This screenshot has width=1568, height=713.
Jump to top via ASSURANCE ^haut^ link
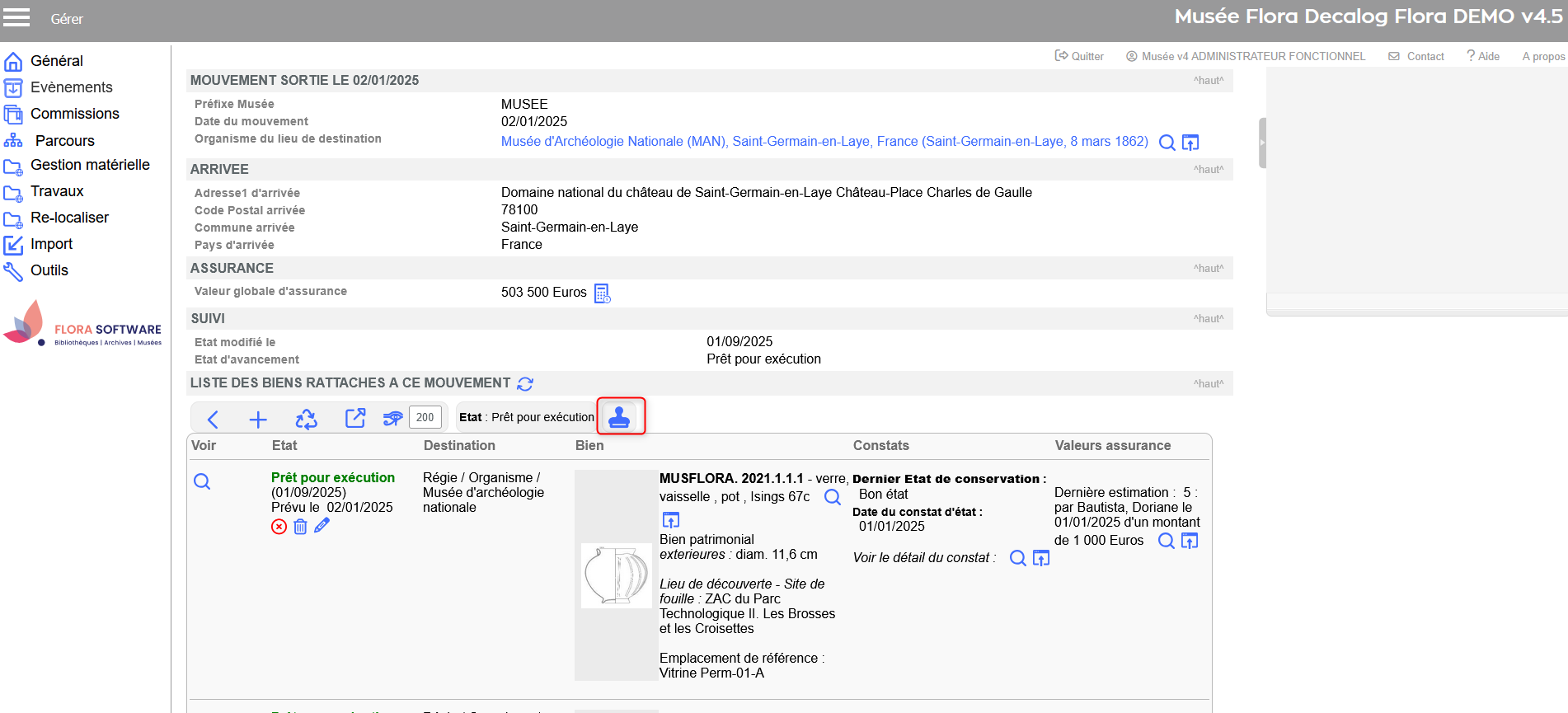[1208, 269]
